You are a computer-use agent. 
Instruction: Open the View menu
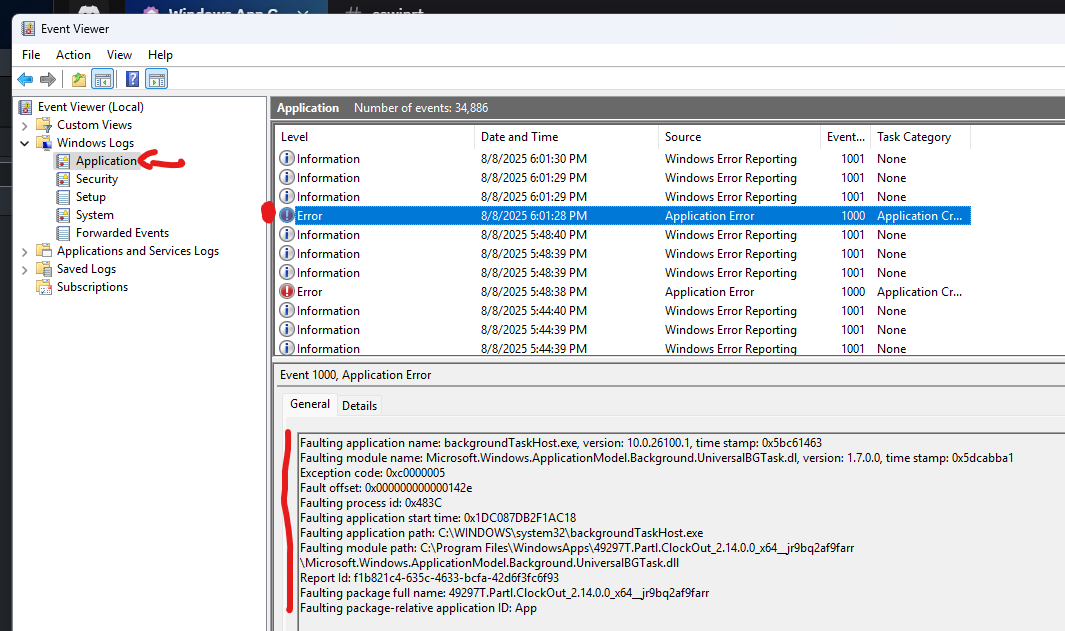[x=119, y=55]
